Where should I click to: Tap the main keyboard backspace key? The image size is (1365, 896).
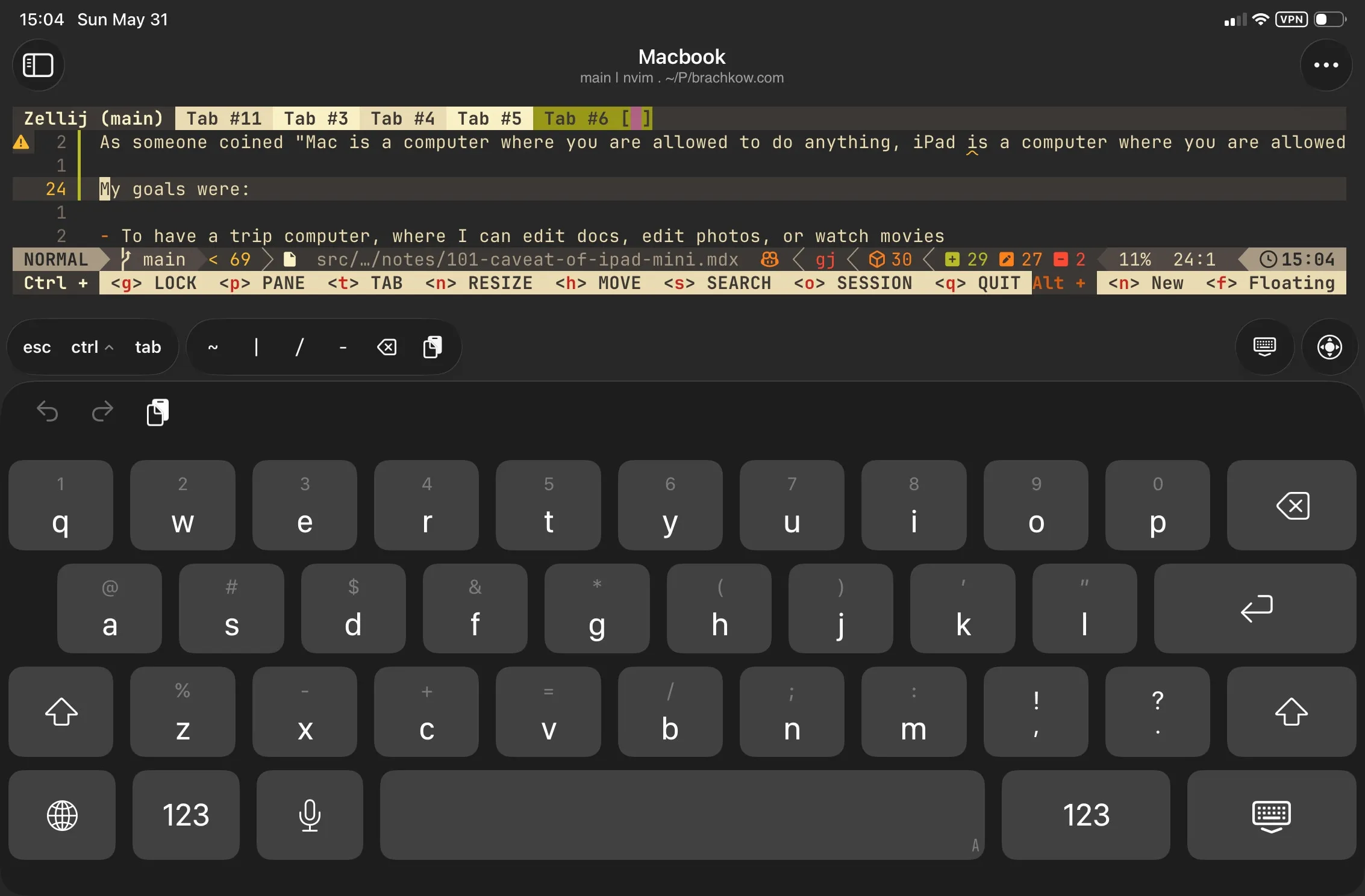(x=1292, y=505)
